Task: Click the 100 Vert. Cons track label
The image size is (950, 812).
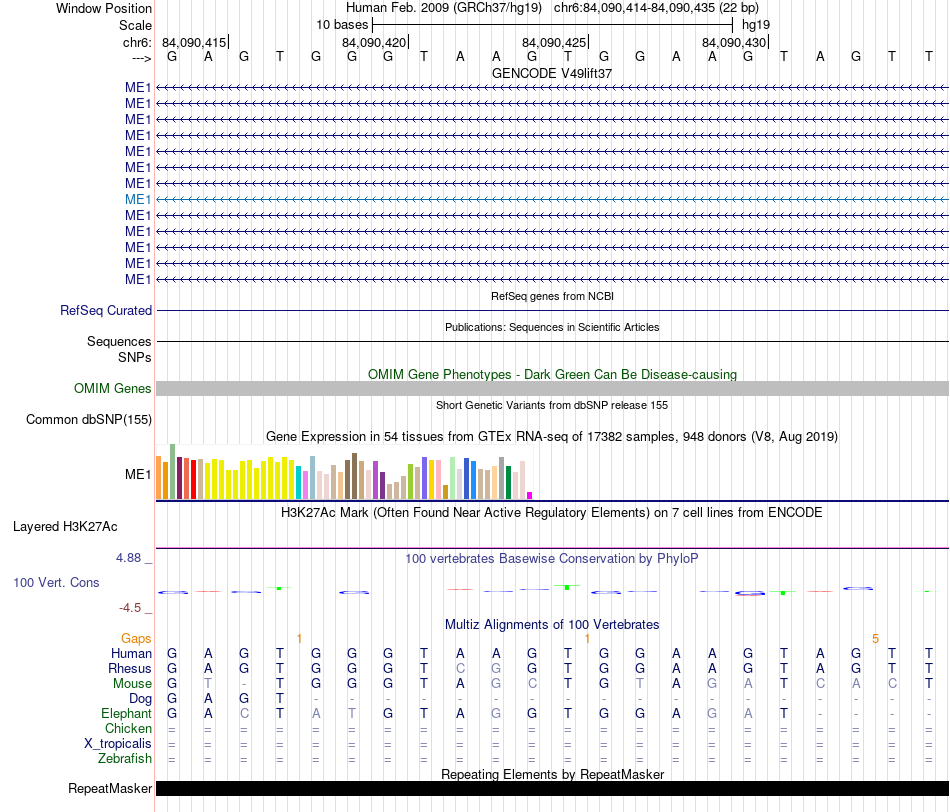Action: (56, 582)
